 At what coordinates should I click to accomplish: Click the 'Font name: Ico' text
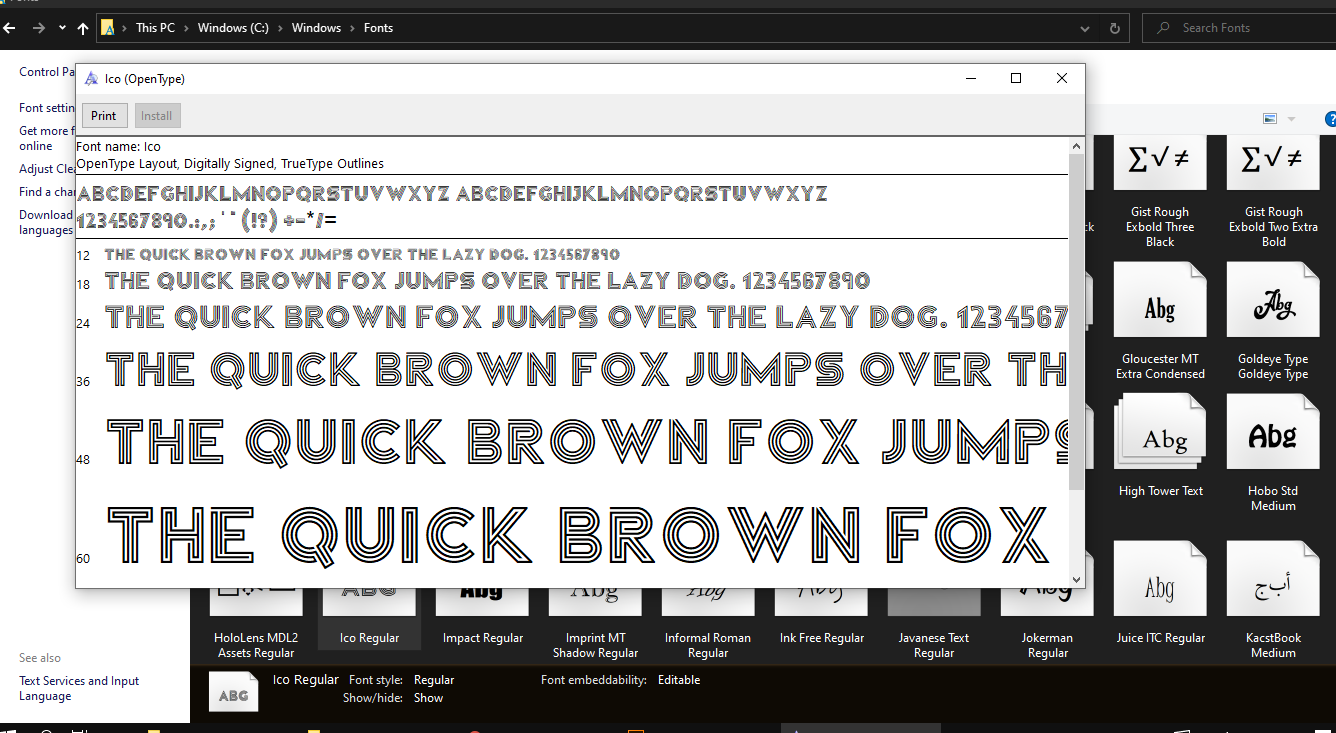coord(118,147)
